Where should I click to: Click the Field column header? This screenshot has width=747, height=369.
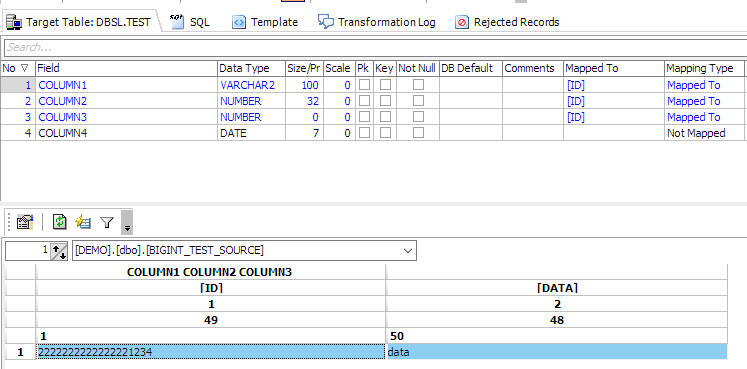click(x=126, y=69)
